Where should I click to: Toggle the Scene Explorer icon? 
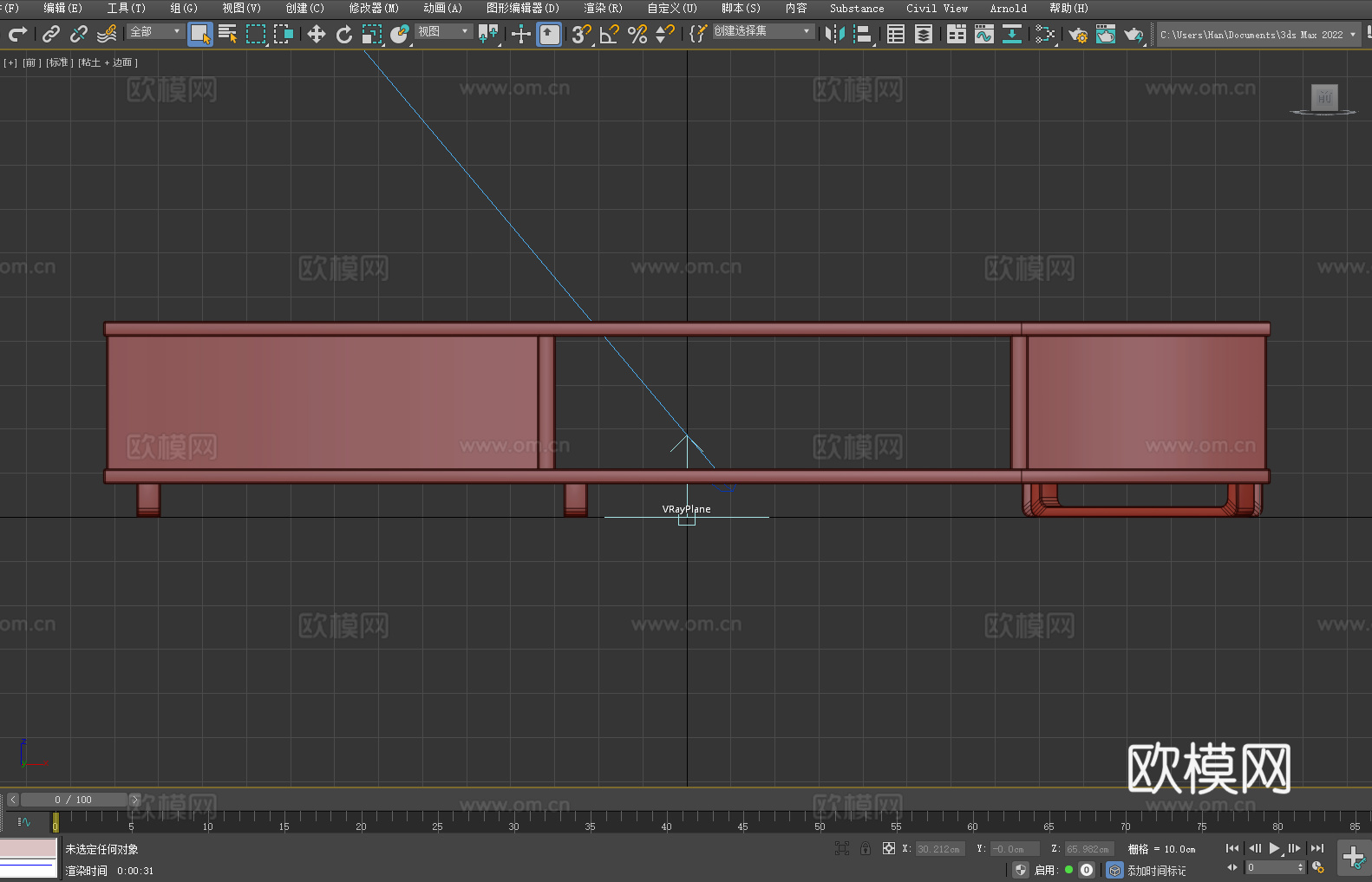896,34
